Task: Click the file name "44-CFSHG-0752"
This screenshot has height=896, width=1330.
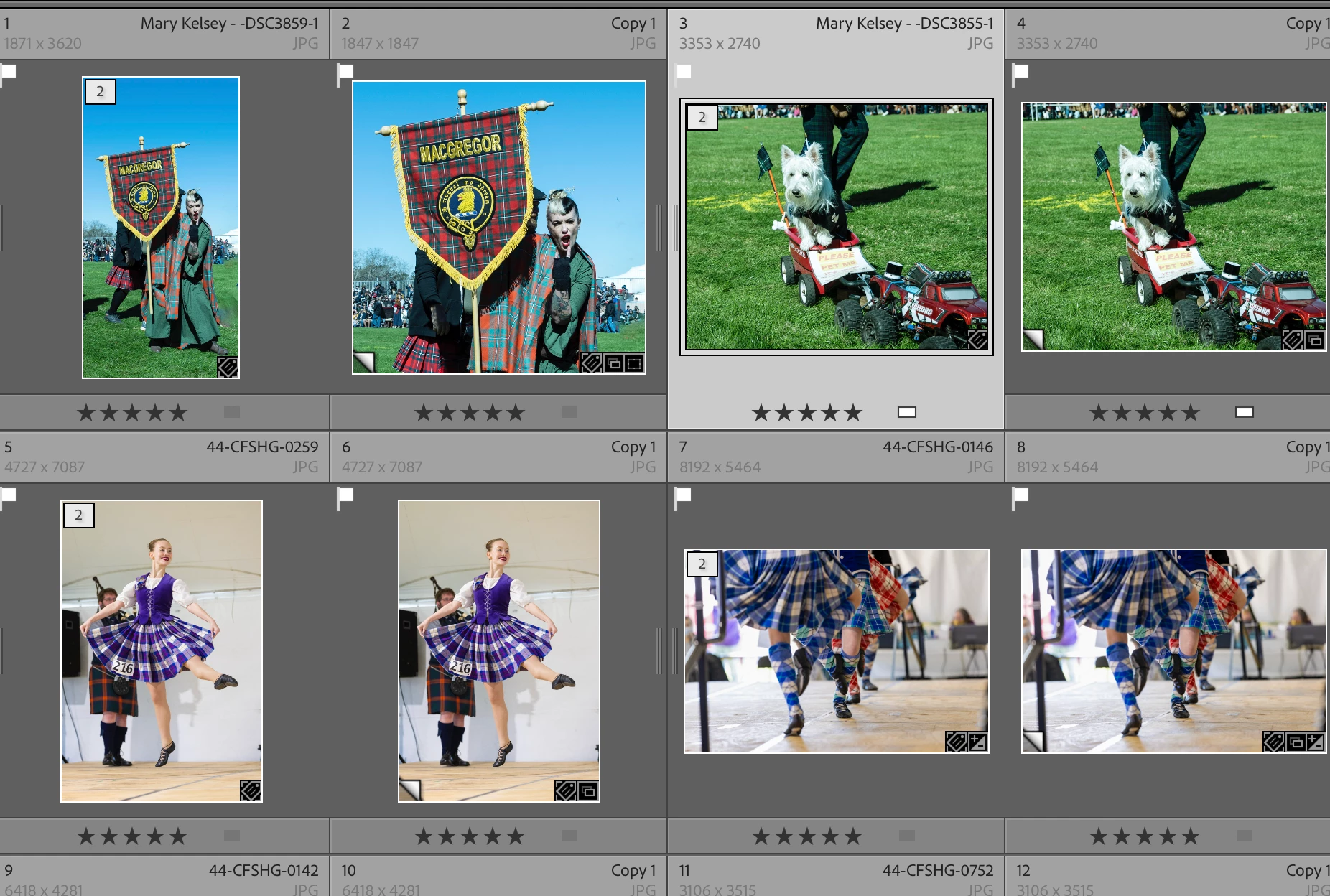Action: [x=939, y=871]
